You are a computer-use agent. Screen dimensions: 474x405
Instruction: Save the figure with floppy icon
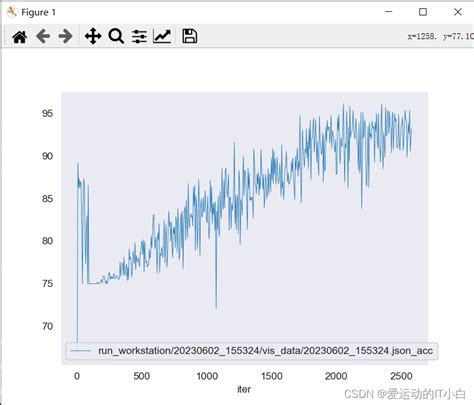(x=190, y=36)
